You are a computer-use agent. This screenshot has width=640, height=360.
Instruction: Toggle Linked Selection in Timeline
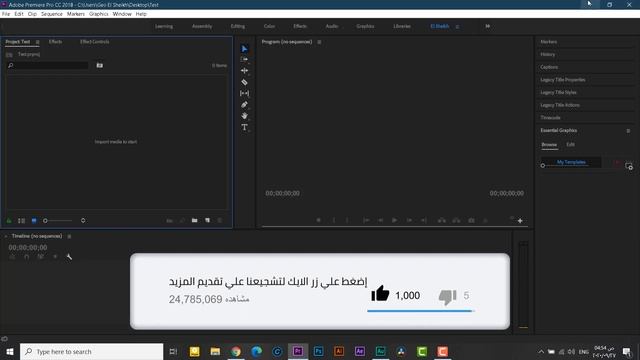coord(40,257)
